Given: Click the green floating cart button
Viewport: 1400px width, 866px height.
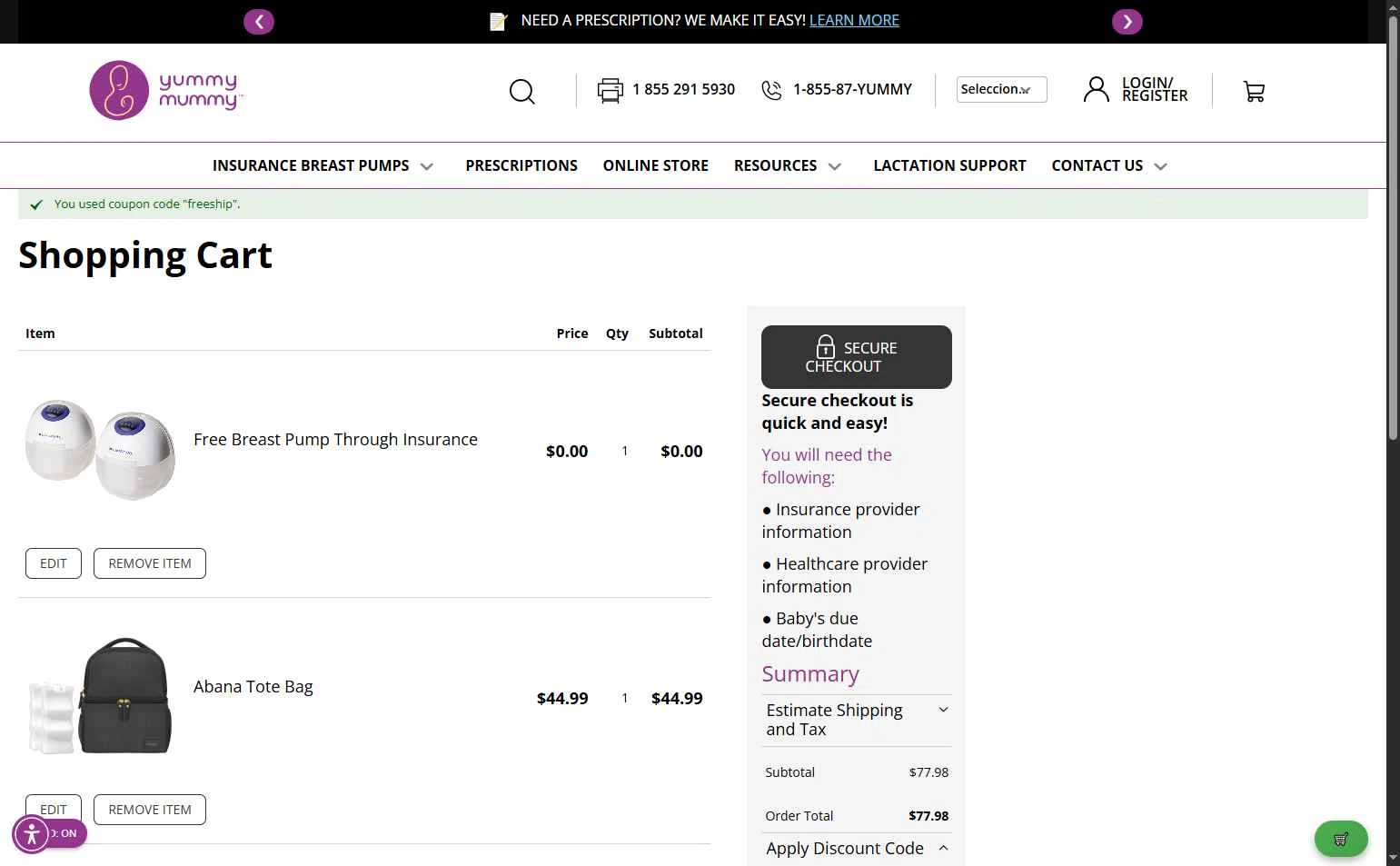Looking at the screenshot, I should [1341, 839].
